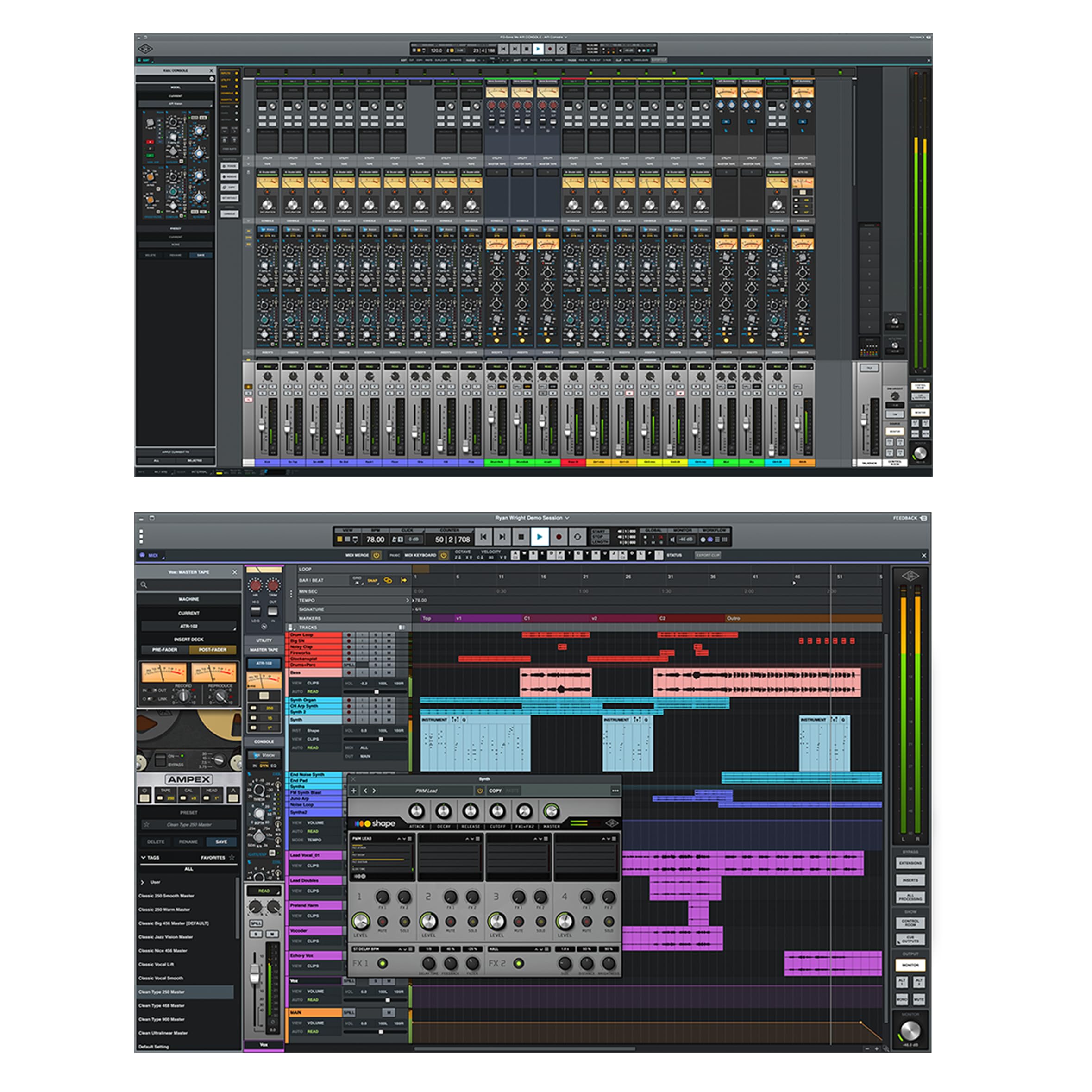This screenshot has height=1092, width=1092.
Task: Expand the TEMPO lane chevron
Action: coord(408,600)
